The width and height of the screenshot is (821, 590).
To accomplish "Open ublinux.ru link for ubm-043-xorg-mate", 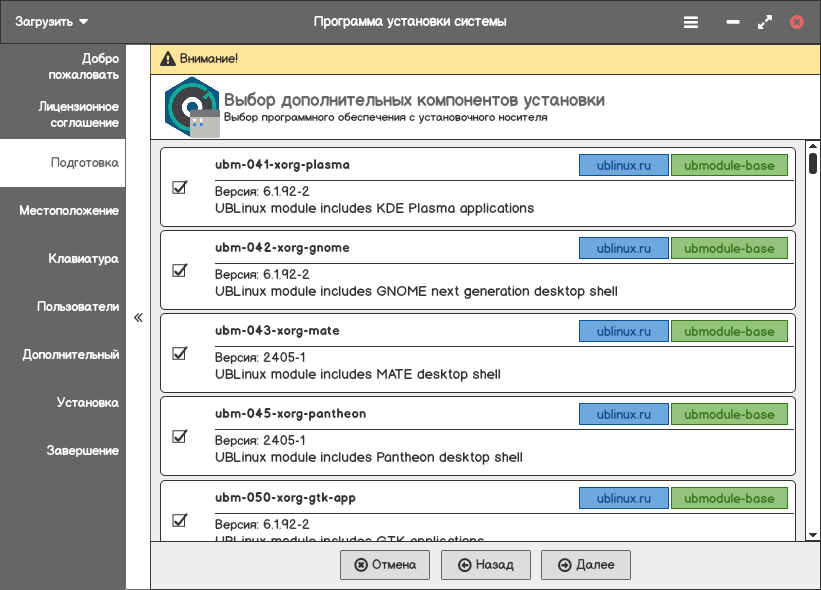I will [624, 332].
